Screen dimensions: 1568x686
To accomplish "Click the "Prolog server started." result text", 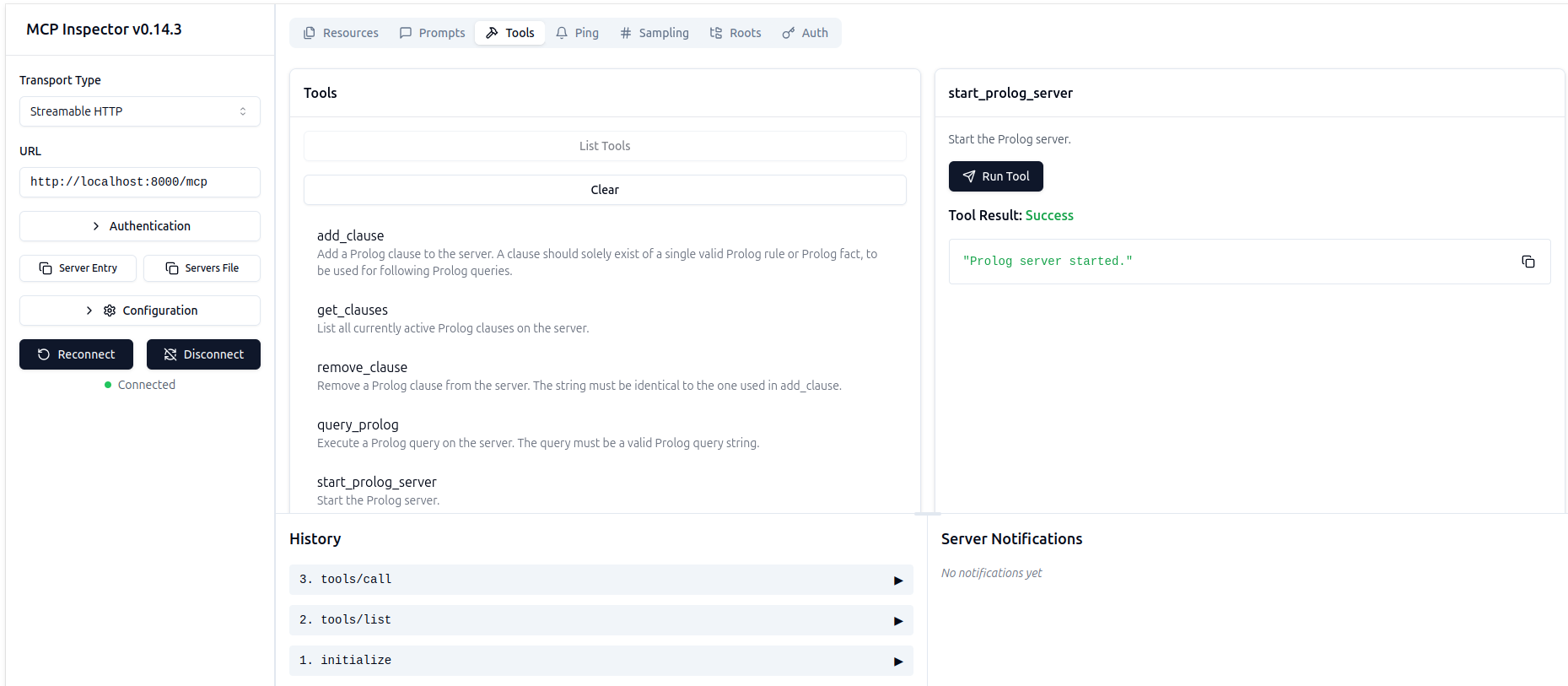I will click(x=1048, y=262).
